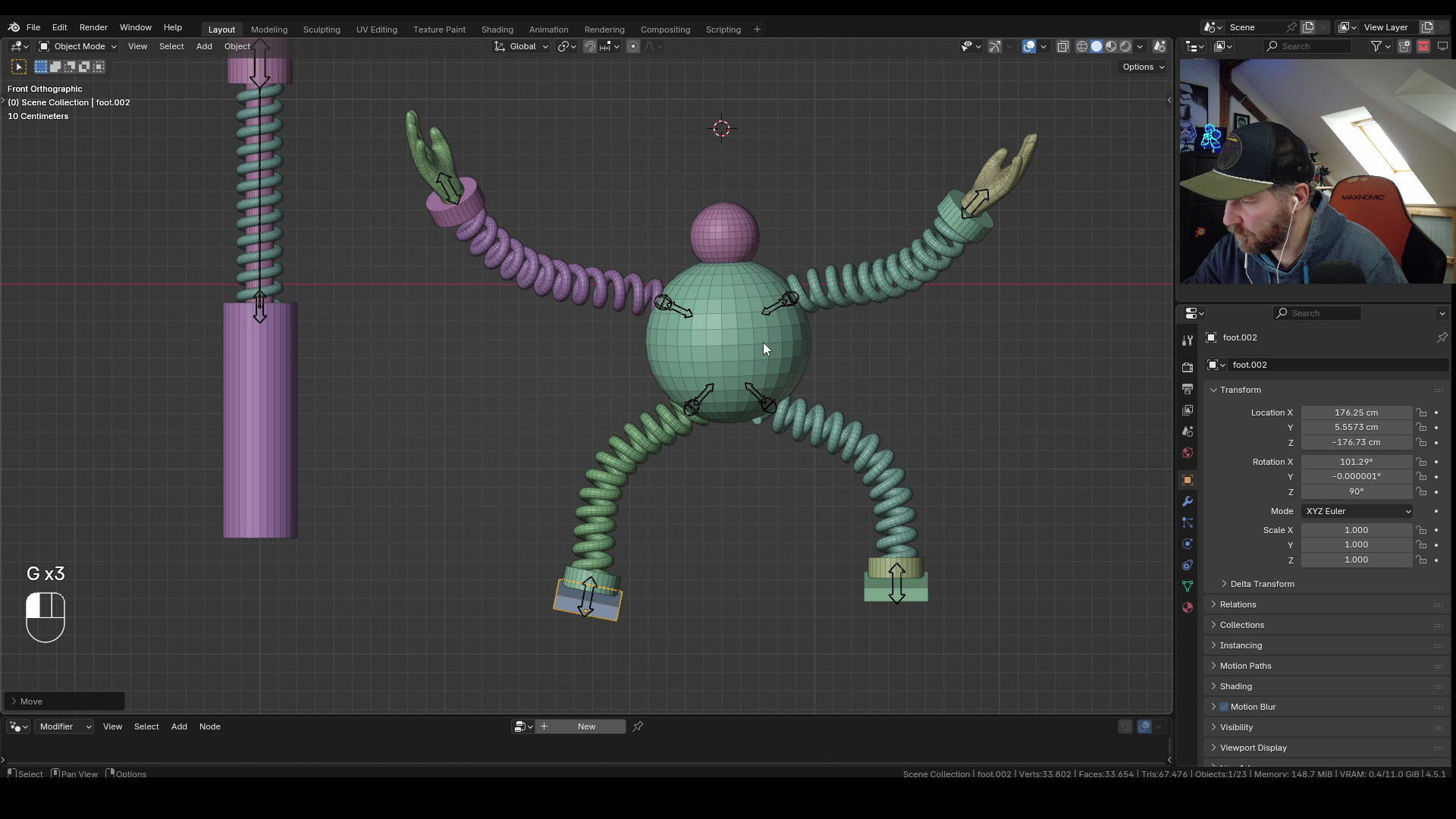Screen dimensions: 1456x819
Task: Open the Material properties tab icon
Action: [x=1188, y=607]
